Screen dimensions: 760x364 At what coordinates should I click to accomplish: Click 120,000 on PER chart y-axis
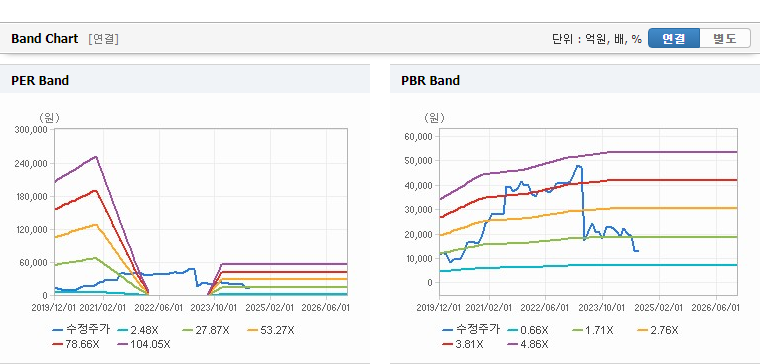(x=32, y=229)
